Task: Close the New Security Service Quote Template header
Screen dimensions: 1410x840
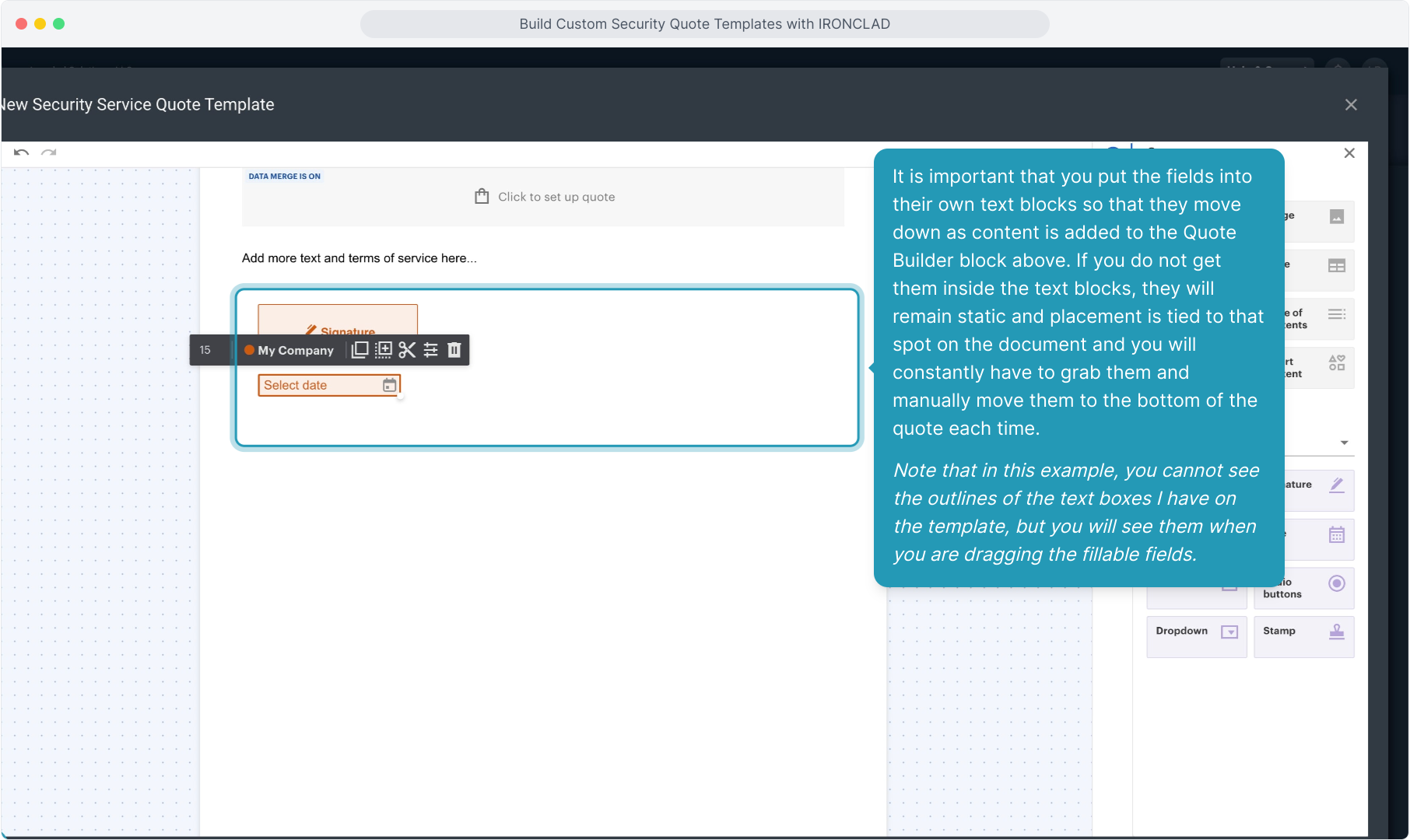Action: (x=1351, y=105)
